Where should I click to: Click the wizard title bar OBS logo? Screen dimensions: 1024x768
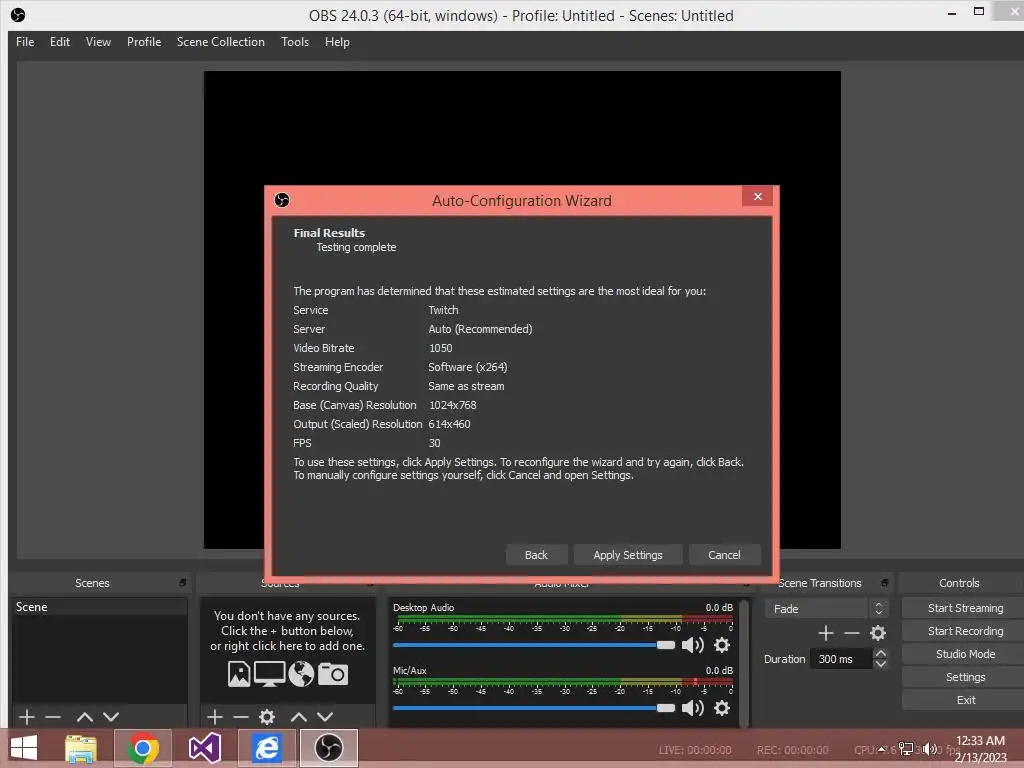click(282, 200)
